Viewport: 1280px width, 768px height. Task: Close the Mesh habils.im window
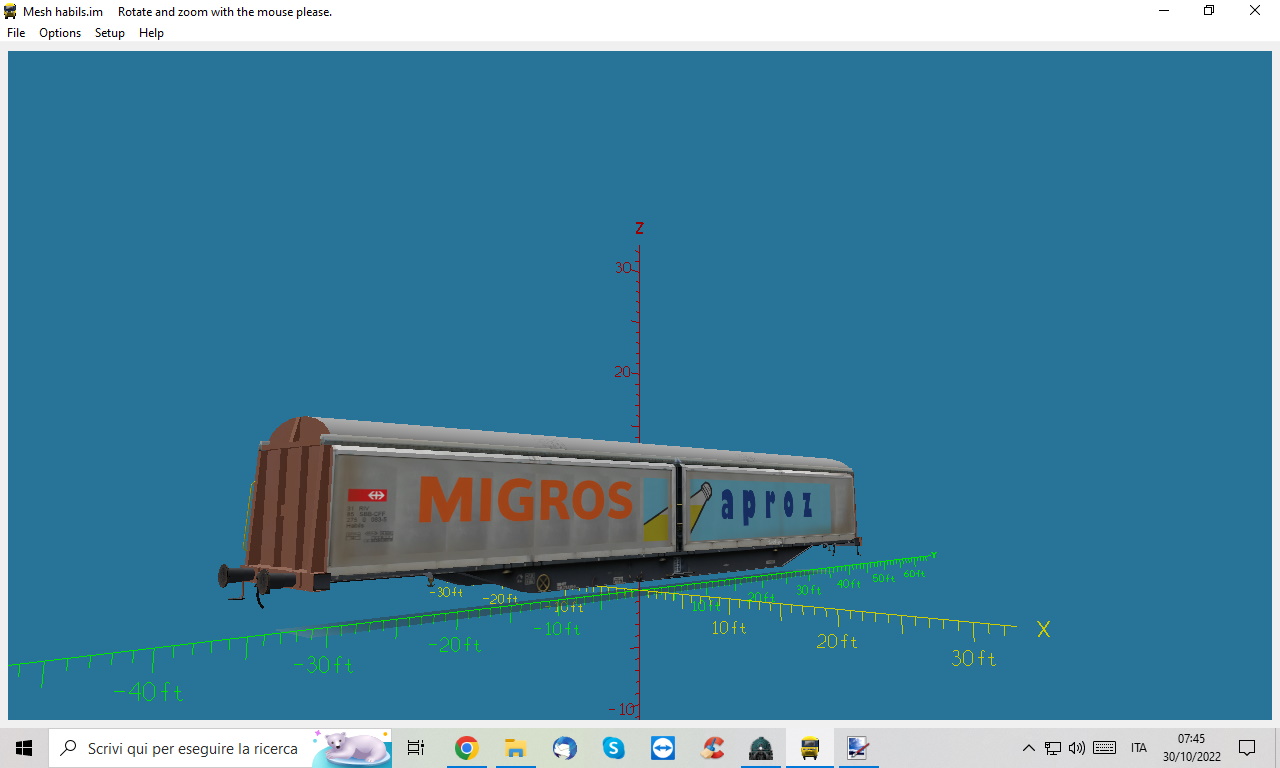pos(1255,11)
